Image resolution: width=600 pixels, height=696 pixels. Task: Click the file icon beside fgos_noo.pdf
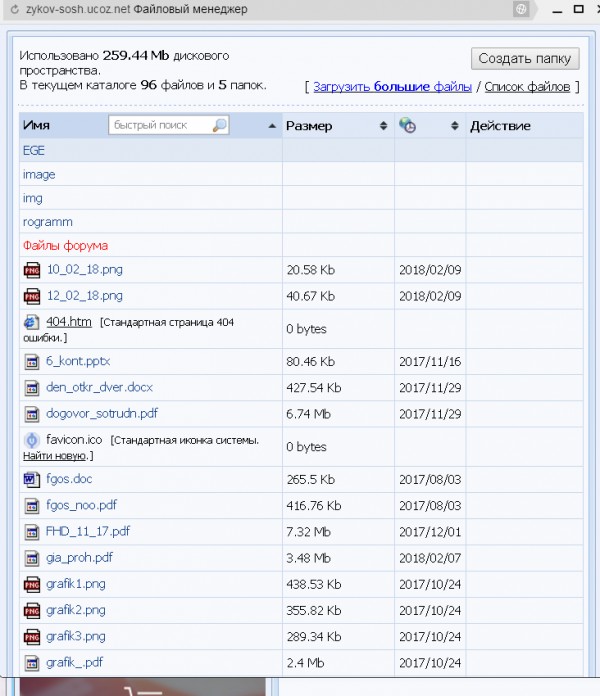point(32,506)
